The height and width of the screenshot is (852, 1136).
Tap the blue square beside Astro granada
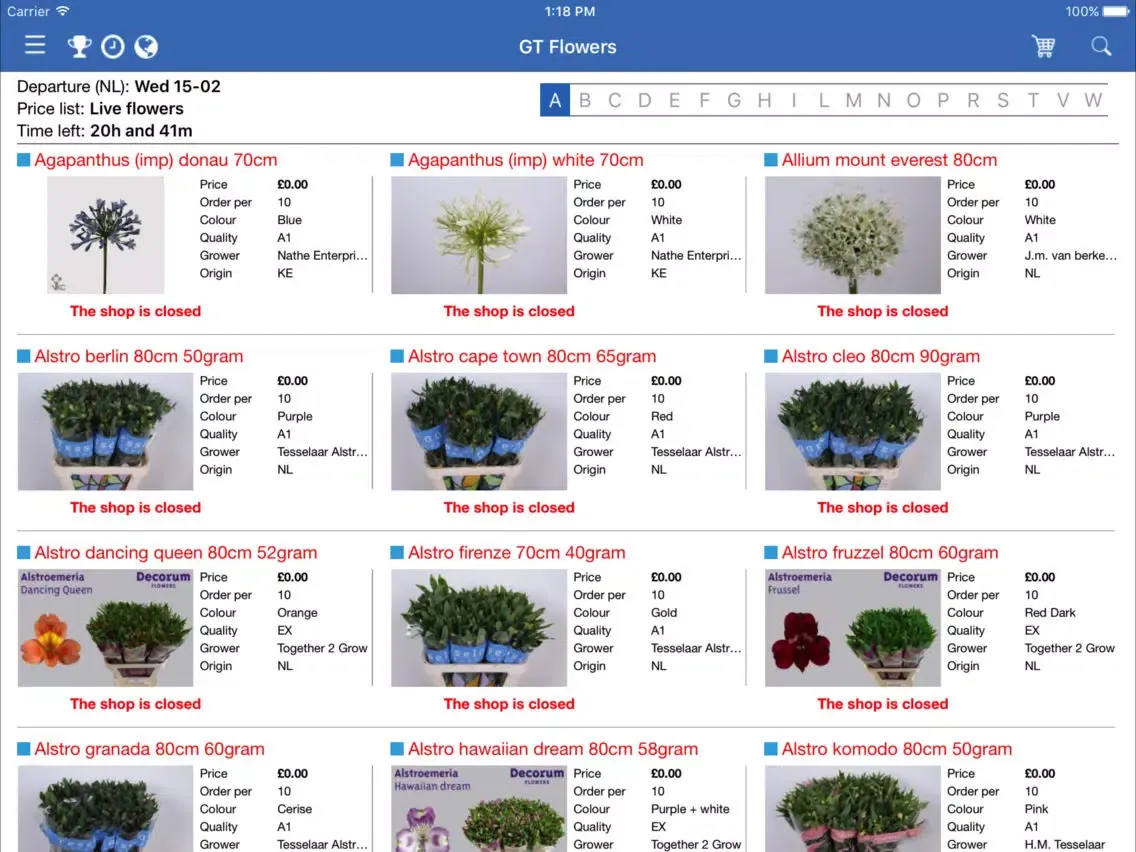tap(24, 748)
